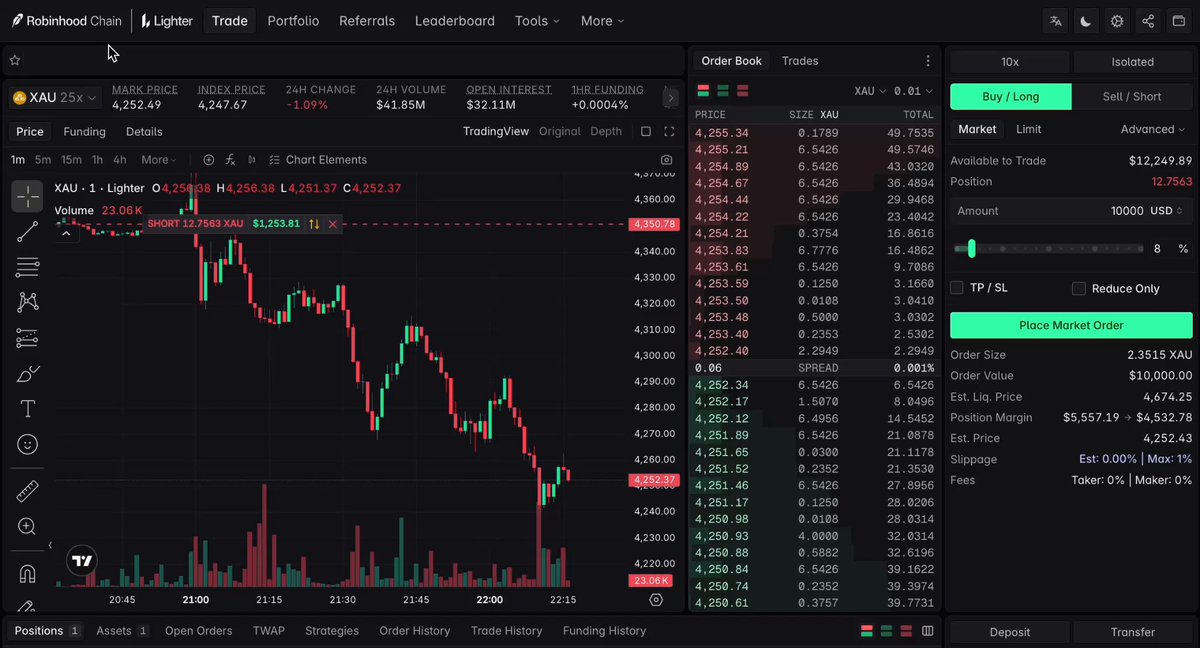Select Buy / Long side
The image size is (1200, 648).
pos(1011,97)
